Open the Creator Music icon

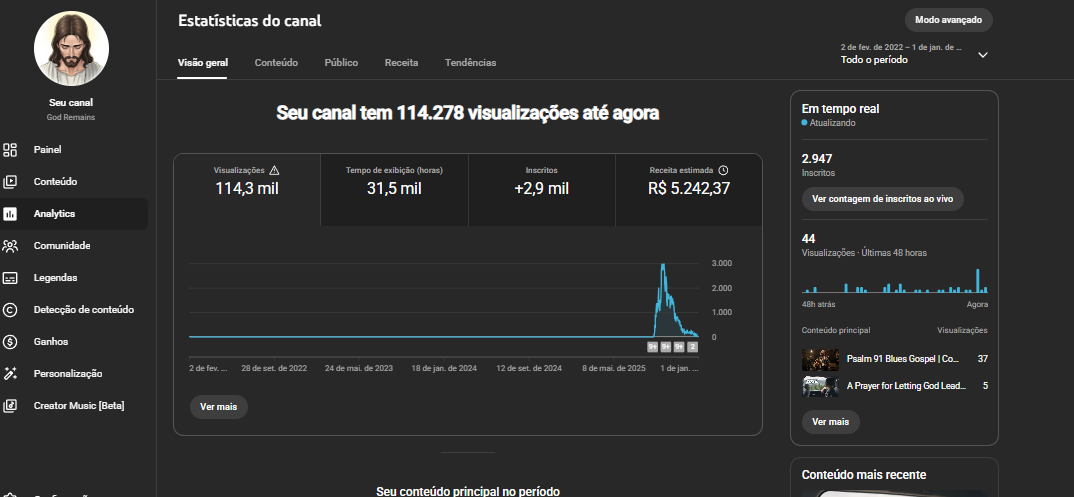point(10,406)
